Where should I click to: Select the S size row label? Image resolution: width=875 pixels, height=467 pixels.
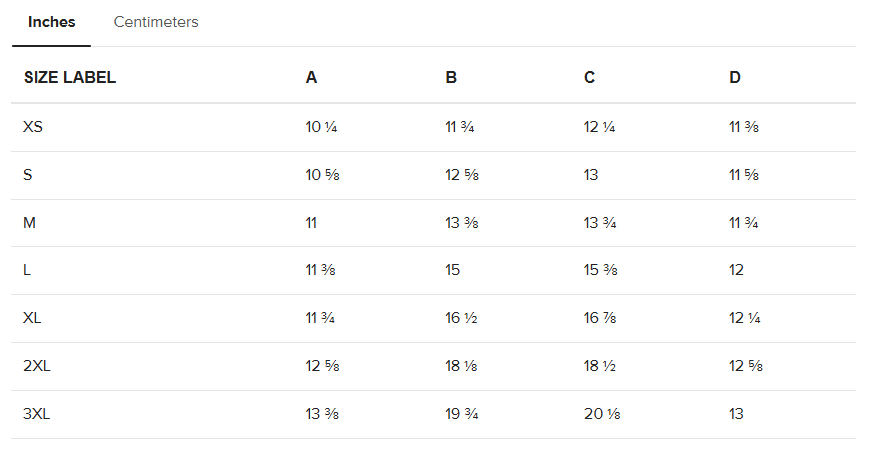[28, 175]
